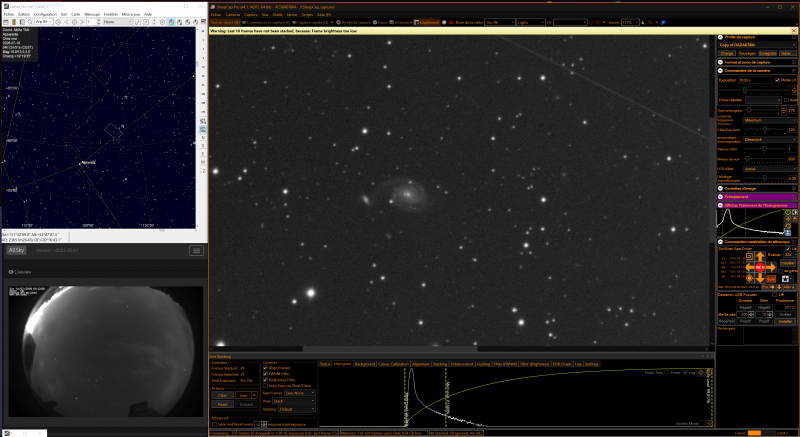This screenshot has height=437, width=800.
Task: Click the Pause button in Live Stacking Actions
Action: click(222, 404)
